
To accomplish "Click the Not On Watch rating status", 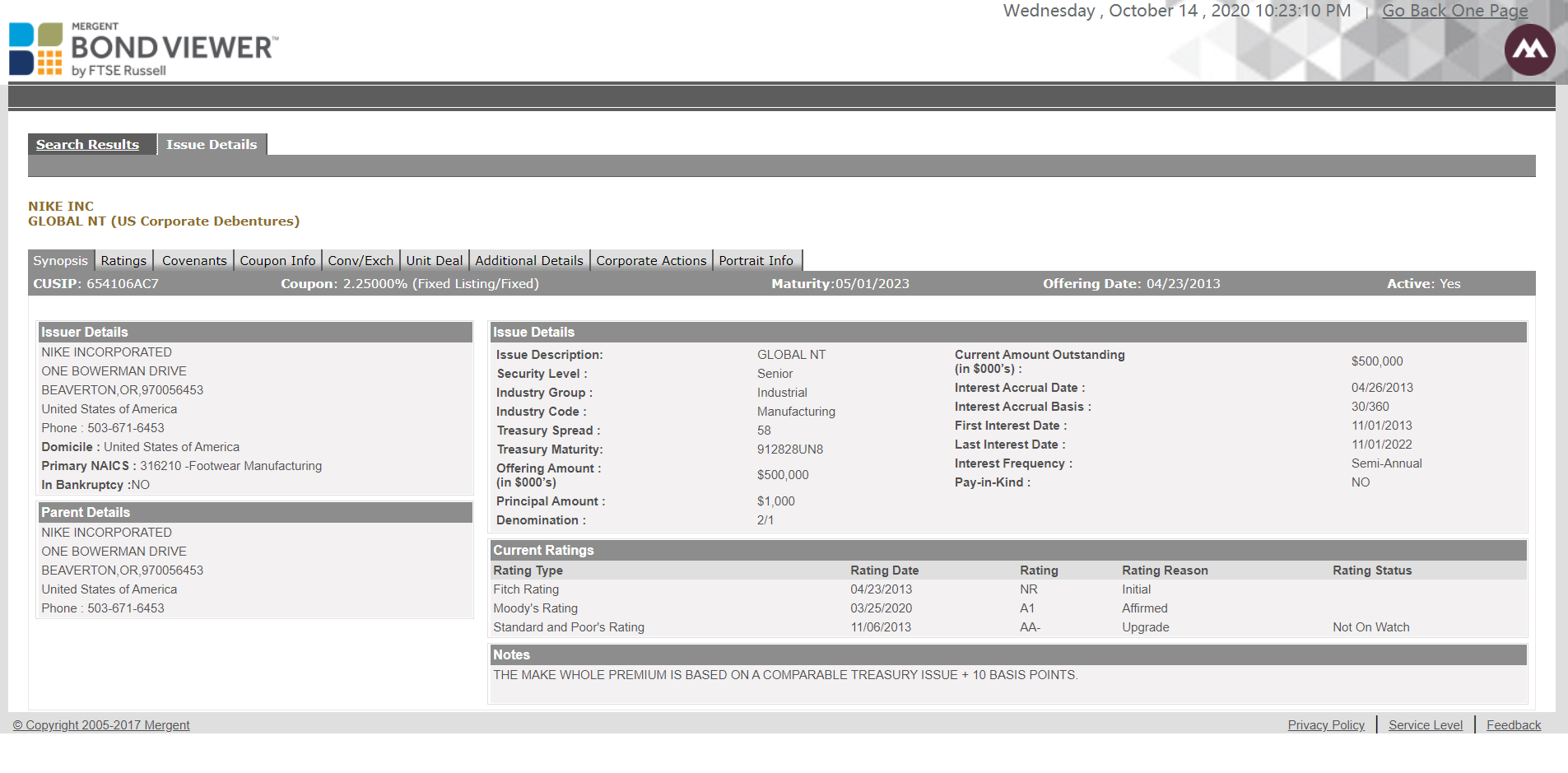I will (x=1370, y=627).
